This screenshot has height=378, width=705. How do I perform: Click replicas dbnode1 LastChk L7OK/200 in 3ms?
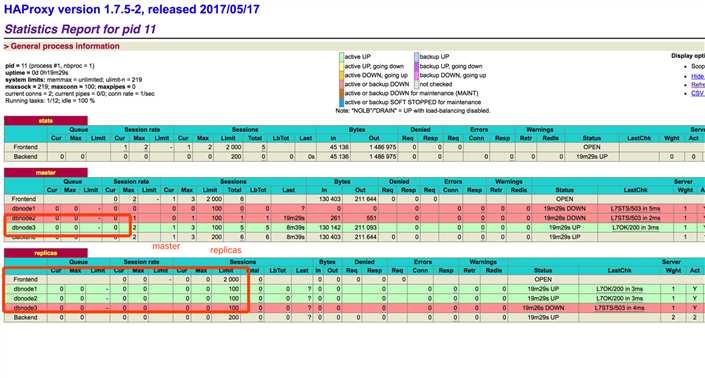pos(619,289)
